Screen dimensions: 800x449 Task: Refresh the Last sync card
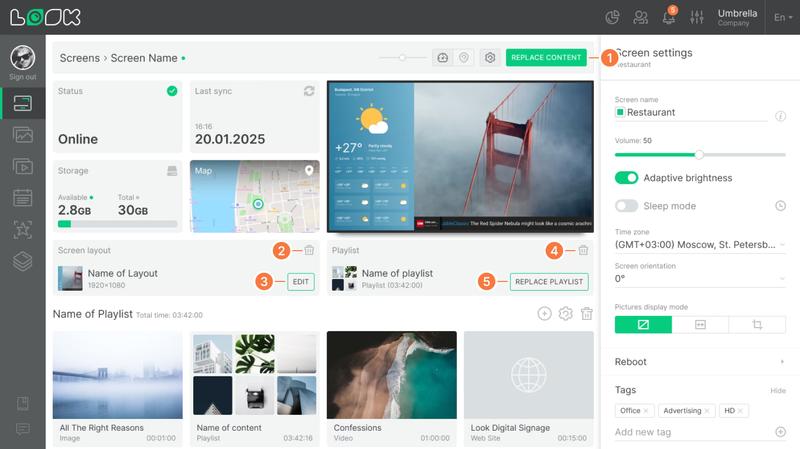click(x=309, y=91)
